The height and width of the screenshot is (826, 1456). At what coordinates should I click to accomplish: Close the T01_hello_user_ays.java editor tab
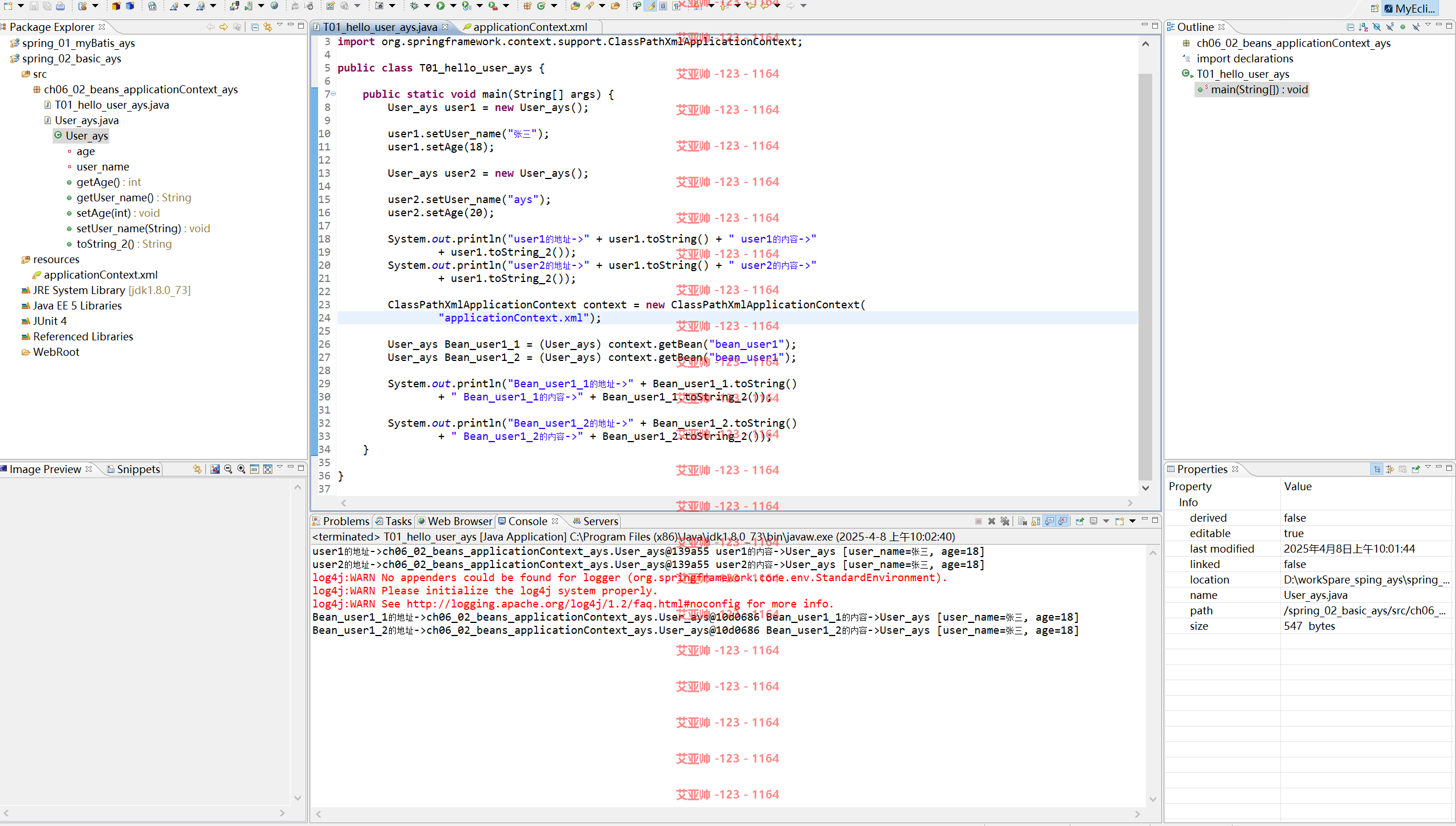point(445,27)
